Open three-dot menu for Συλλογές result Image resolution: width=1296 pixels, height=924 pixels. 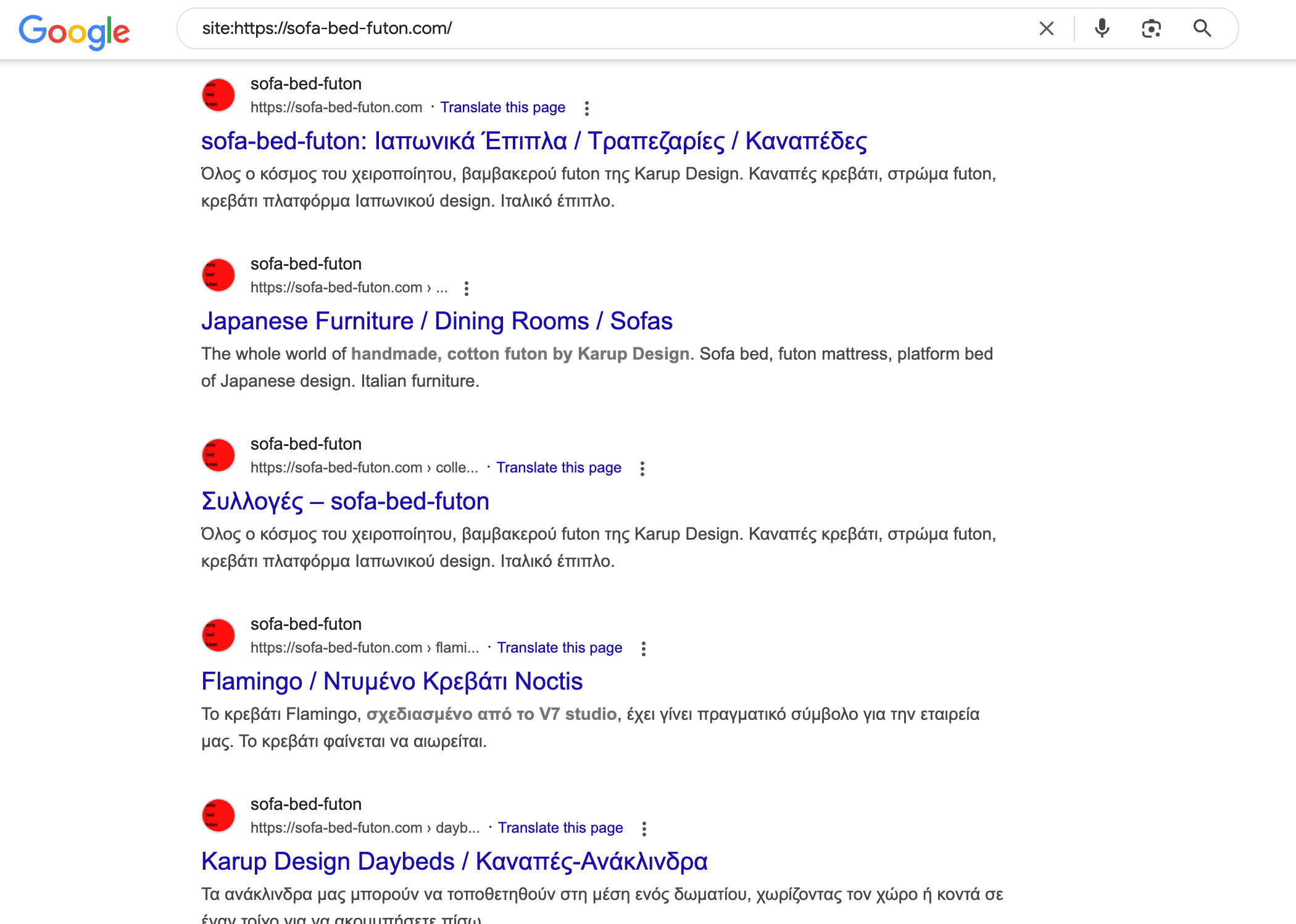[x=642, y=469]
